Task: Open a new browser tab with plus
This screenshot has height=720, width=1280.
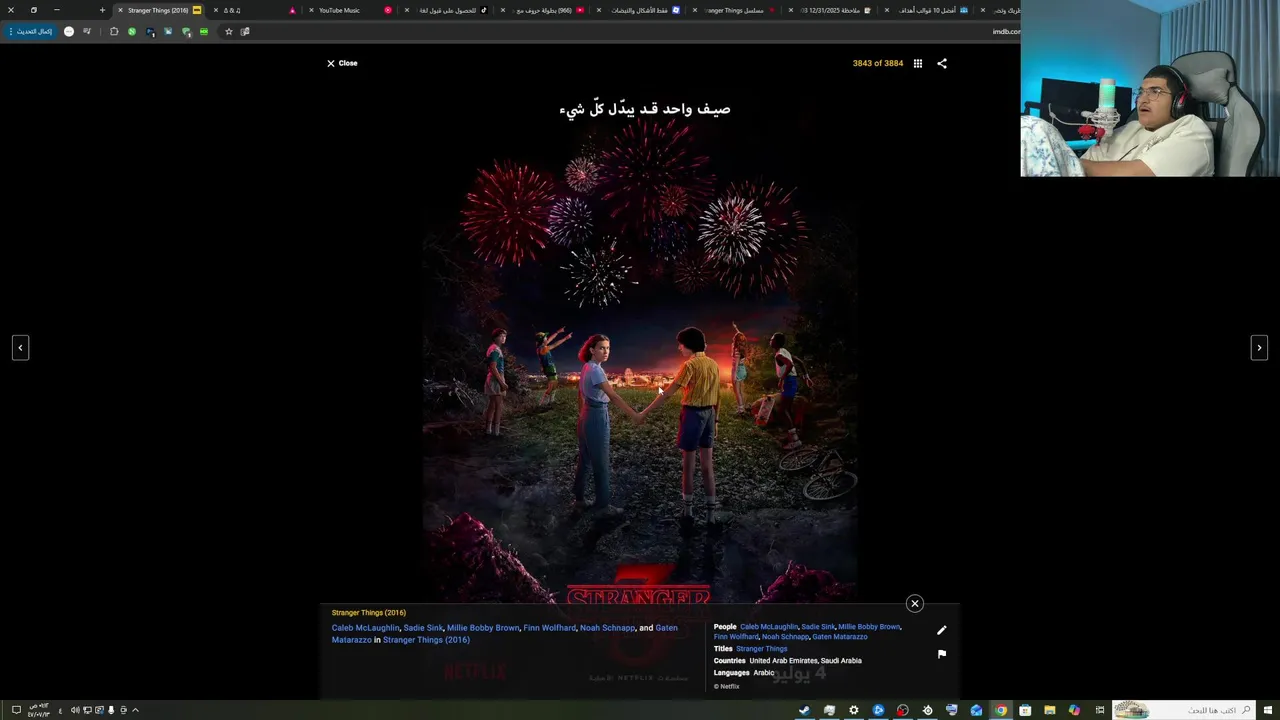Action: click(101, 10)
